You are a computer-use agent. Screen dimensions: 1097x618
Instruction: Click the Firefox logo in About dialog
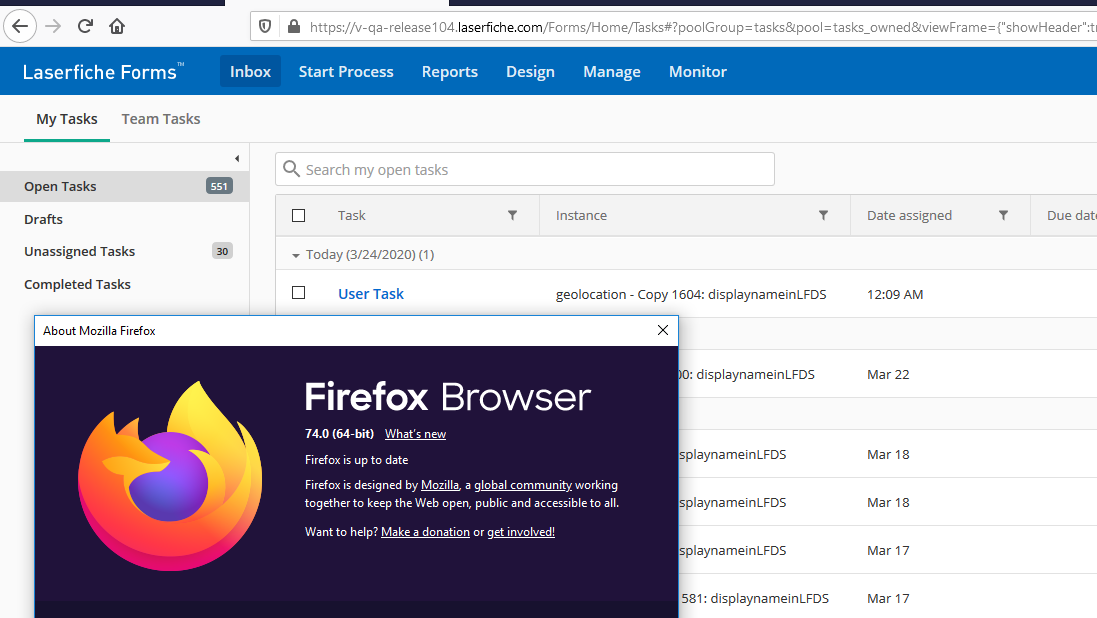pos(170,476)
